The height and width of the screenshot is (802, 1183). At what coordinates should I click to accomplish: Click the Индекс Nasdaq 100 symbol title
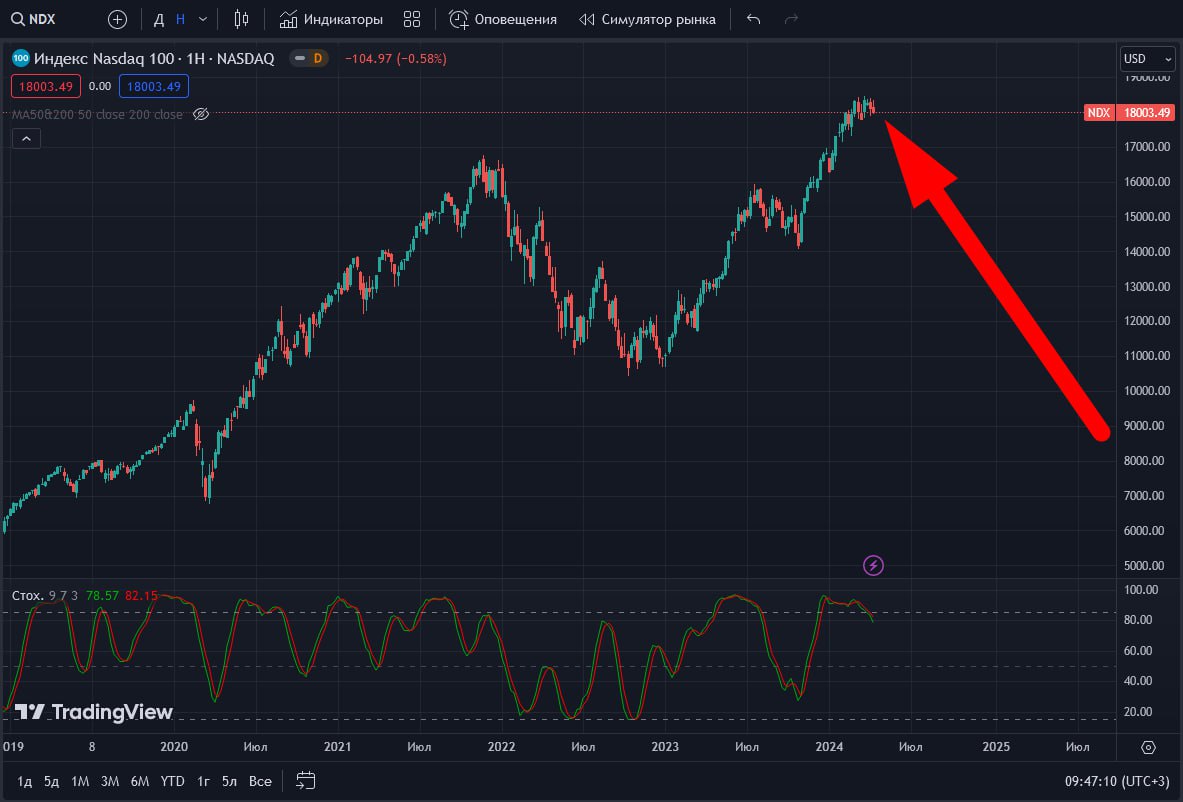154,59
